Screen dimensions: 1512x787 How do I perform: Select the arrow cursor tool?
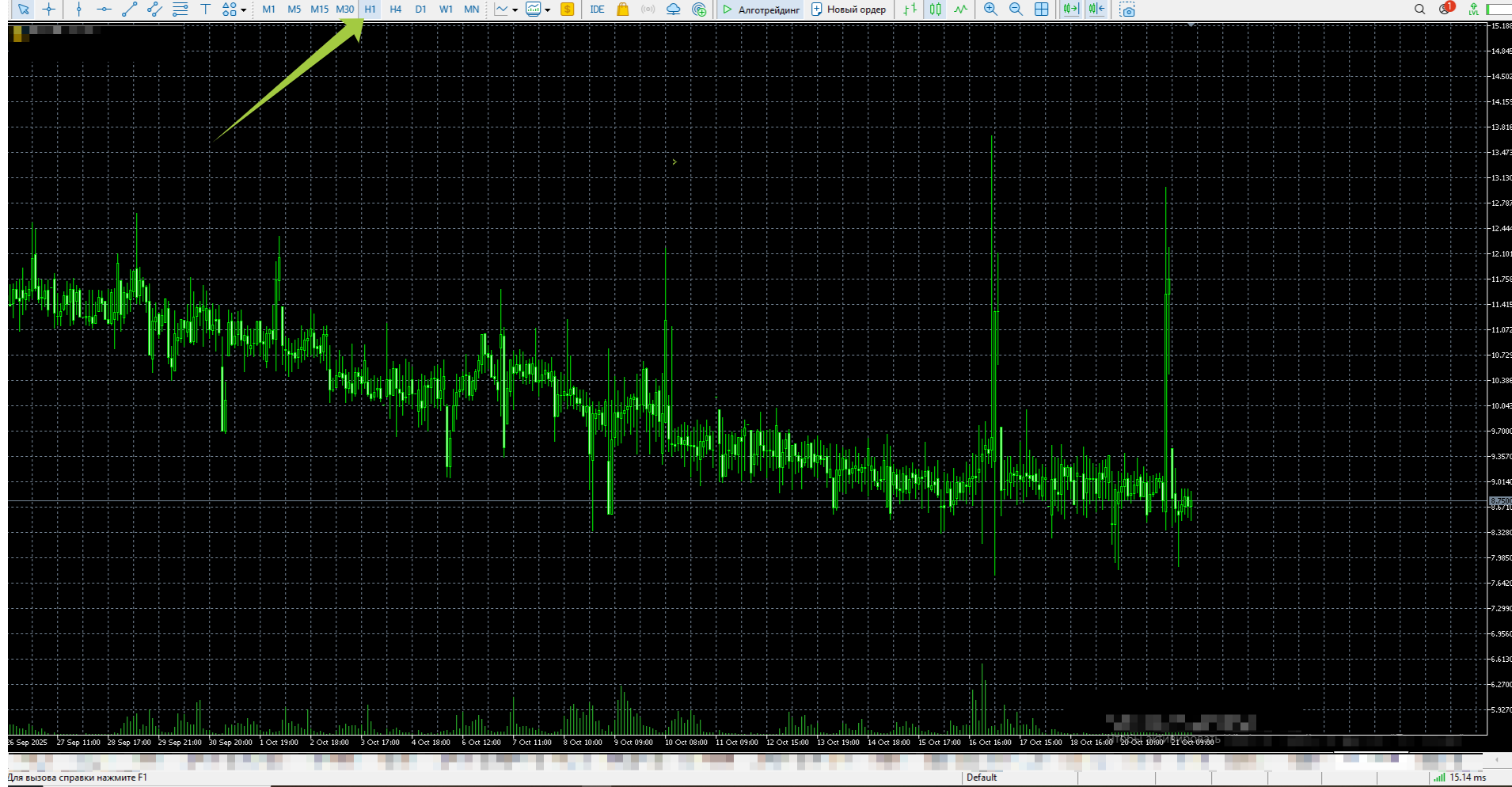23,10
